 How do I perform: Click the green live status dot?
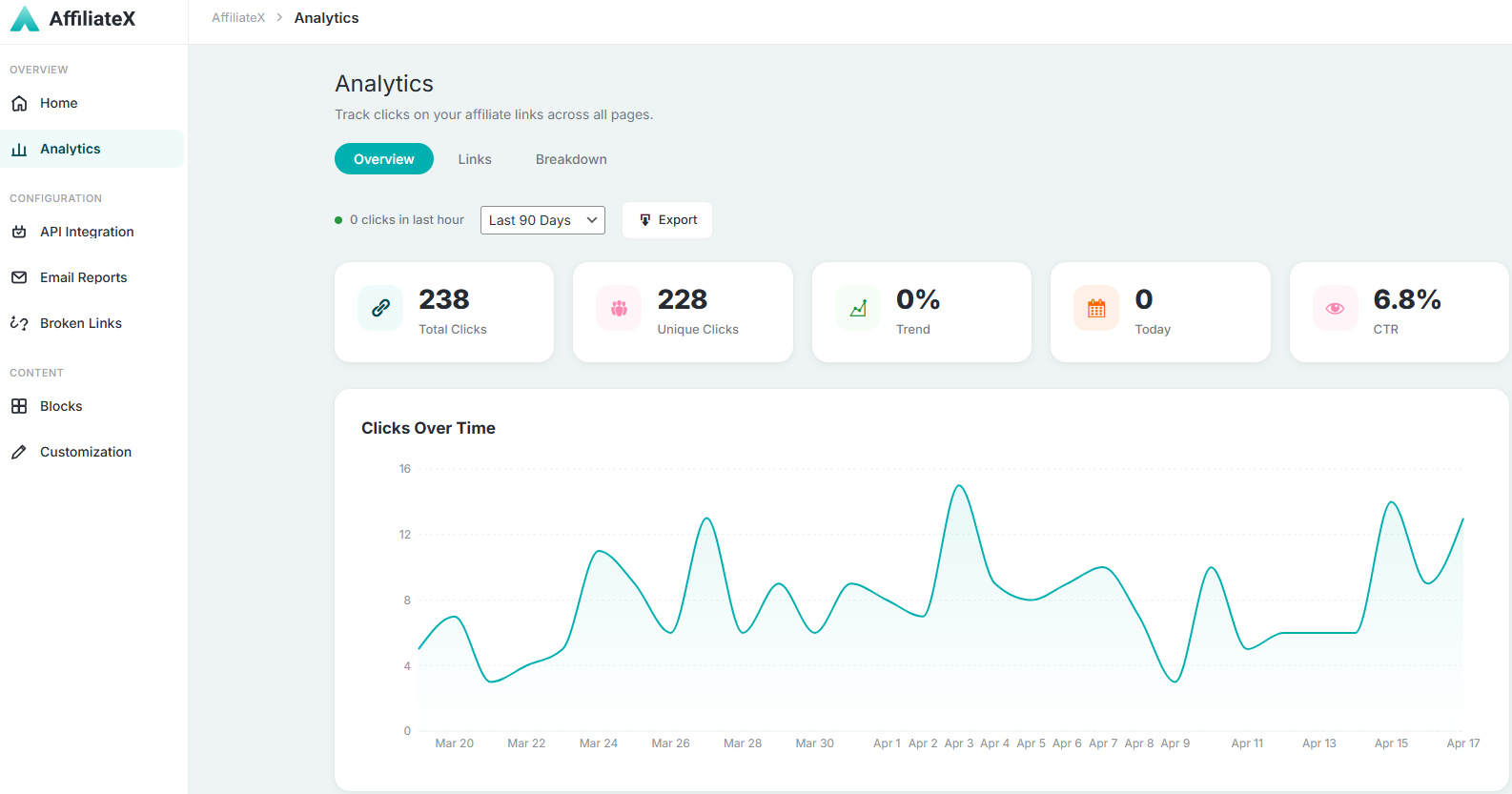tap(338, 220)
